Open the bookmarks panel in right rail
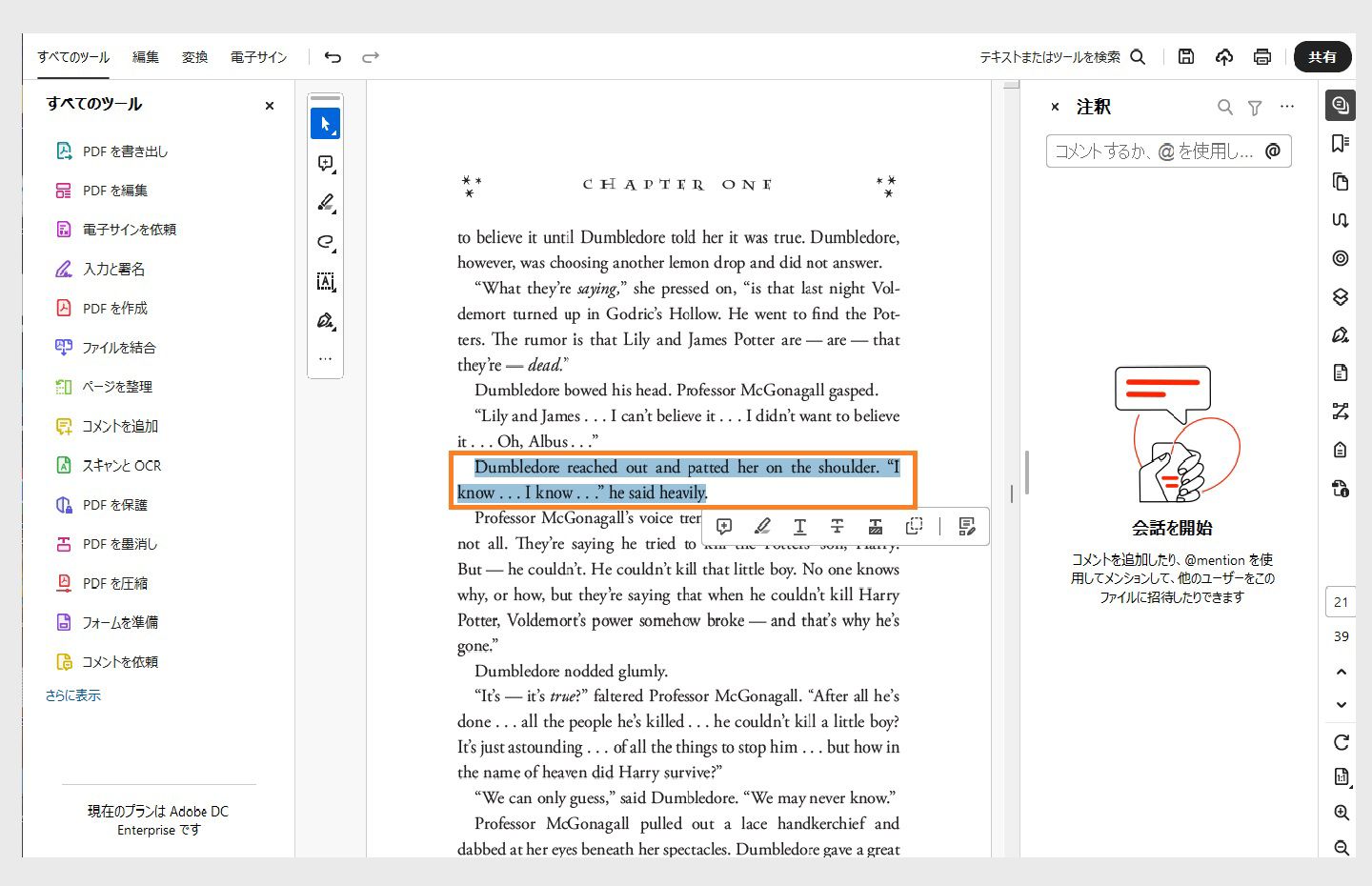This screenshot has width=1372, height=886. (x=1341, y=143)
